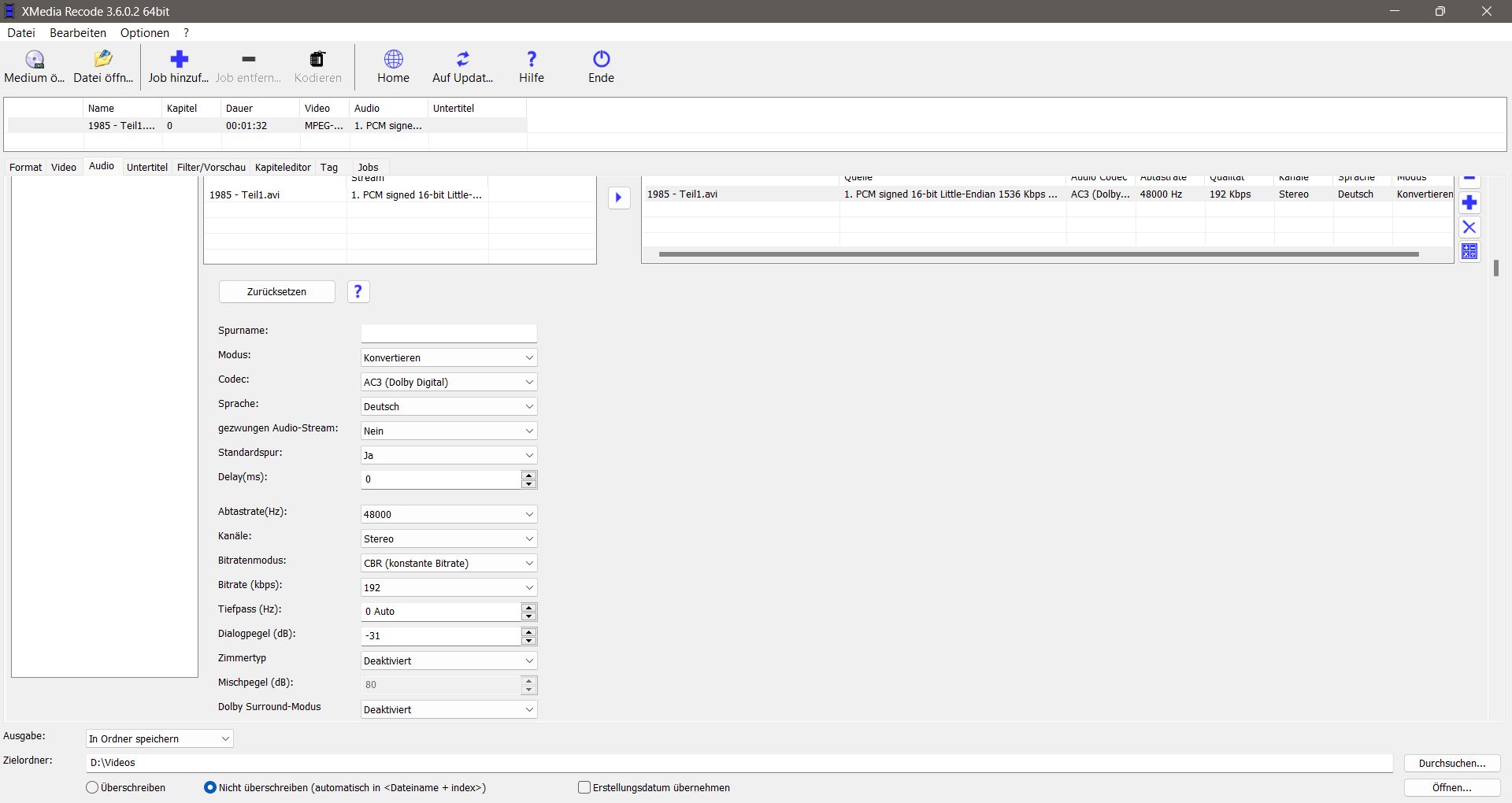The image size is (1512, 803).
Task: Increase Dialogpegel (dB) with up arrow
Action: pyautogui.click(x=529, y=631)
